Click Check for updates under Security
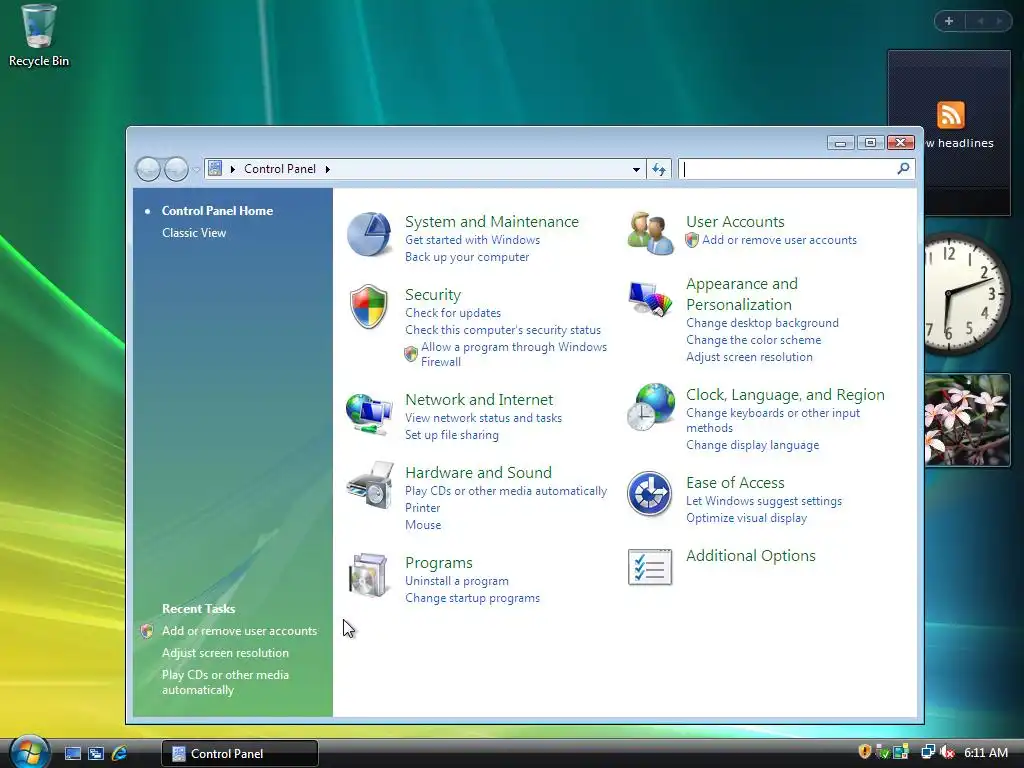Screen dimensions: 1024x768 [453, 313]
